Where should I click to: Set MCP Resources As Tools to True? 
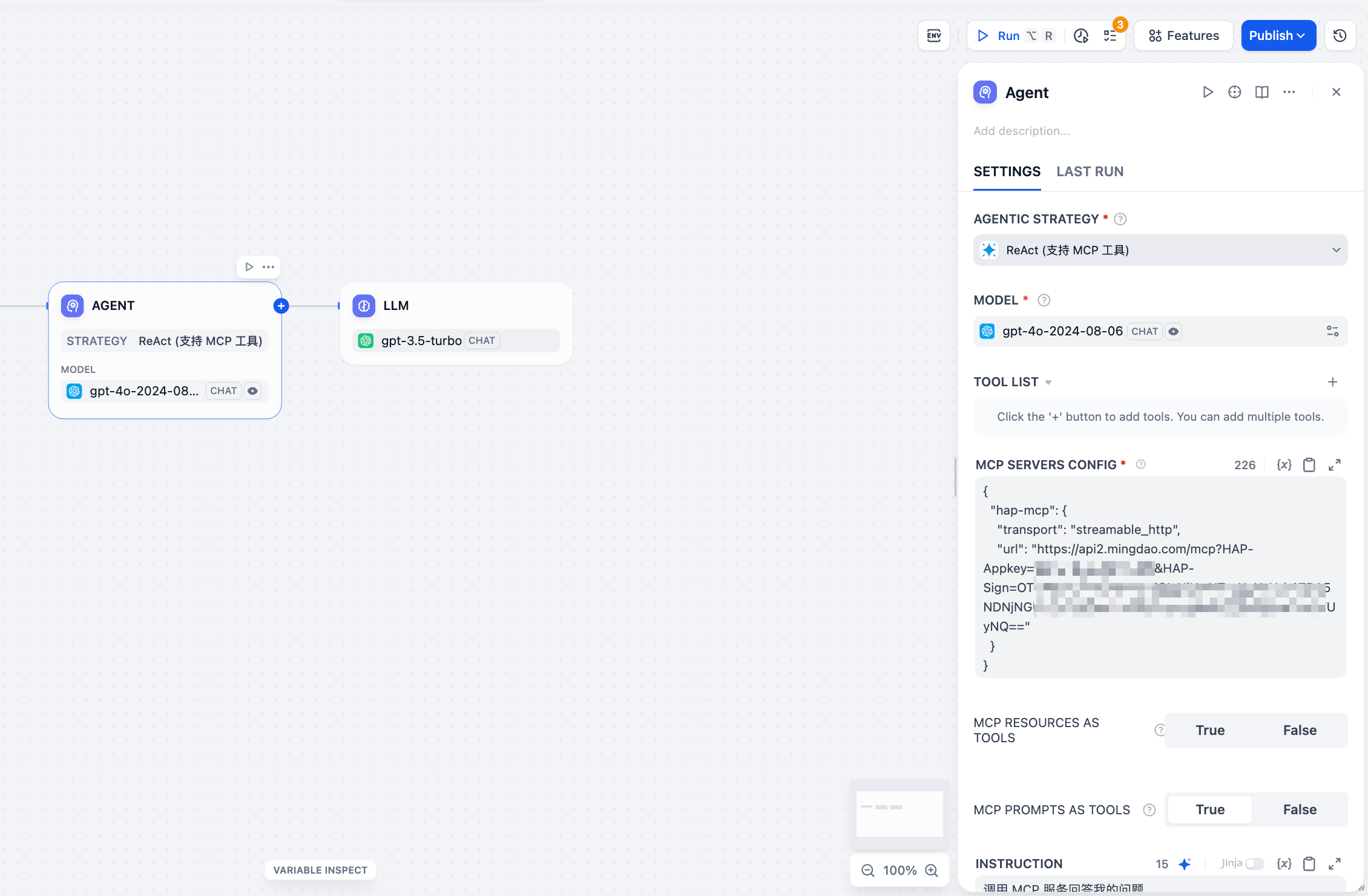point(1209,730)
